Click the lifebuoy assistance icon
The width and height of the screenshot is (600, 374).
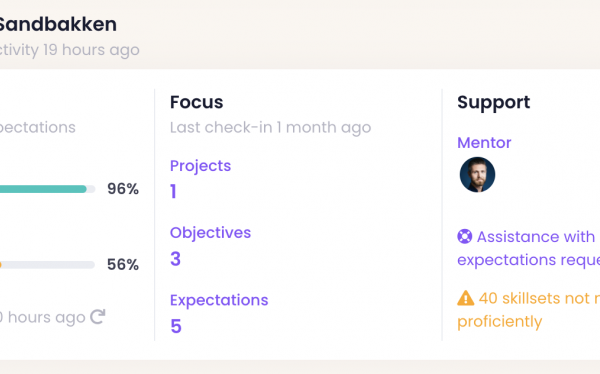point(465,236)
